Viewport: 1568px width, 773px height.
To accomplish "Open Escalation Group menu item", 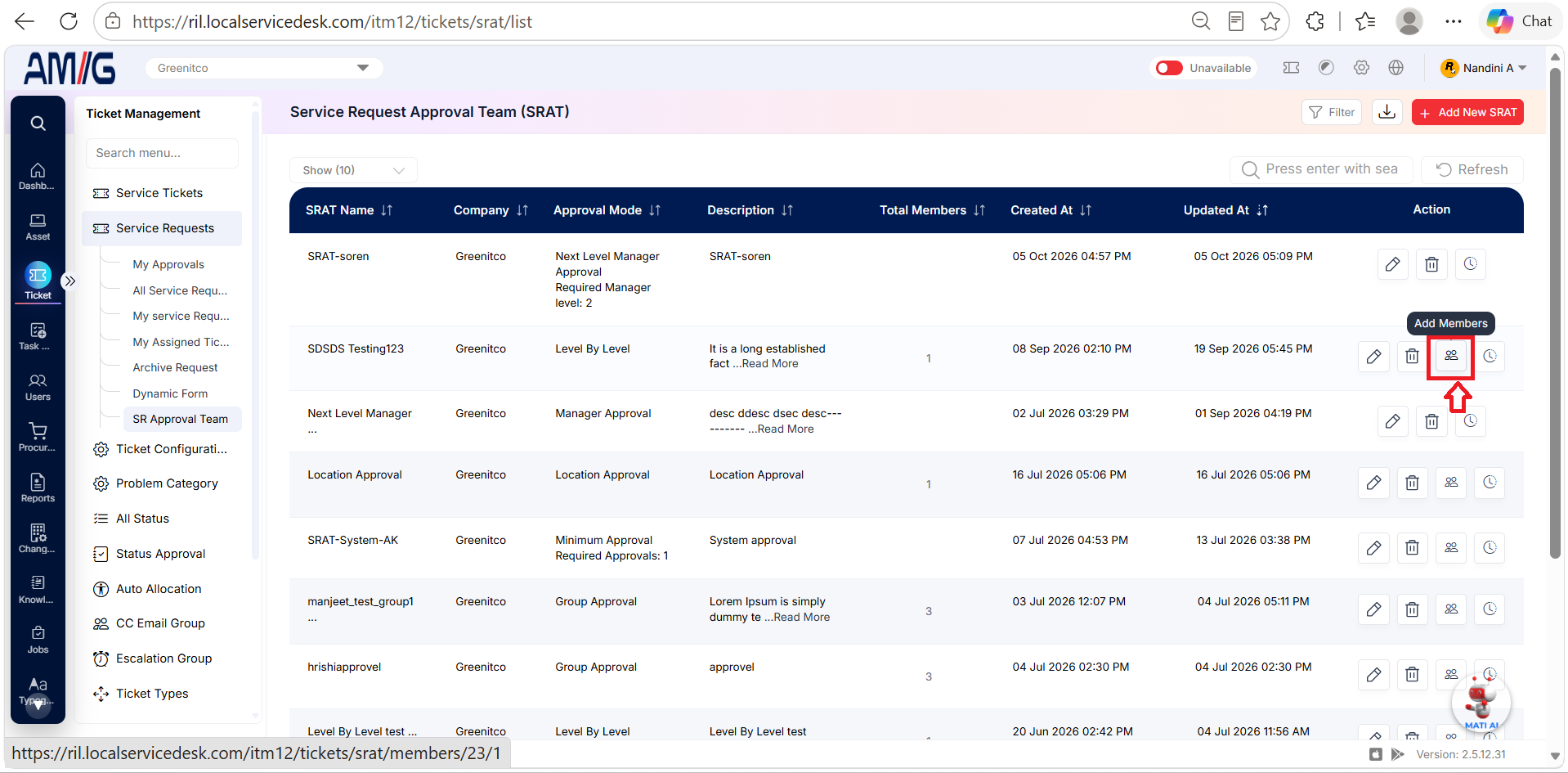I will point(164,658).
